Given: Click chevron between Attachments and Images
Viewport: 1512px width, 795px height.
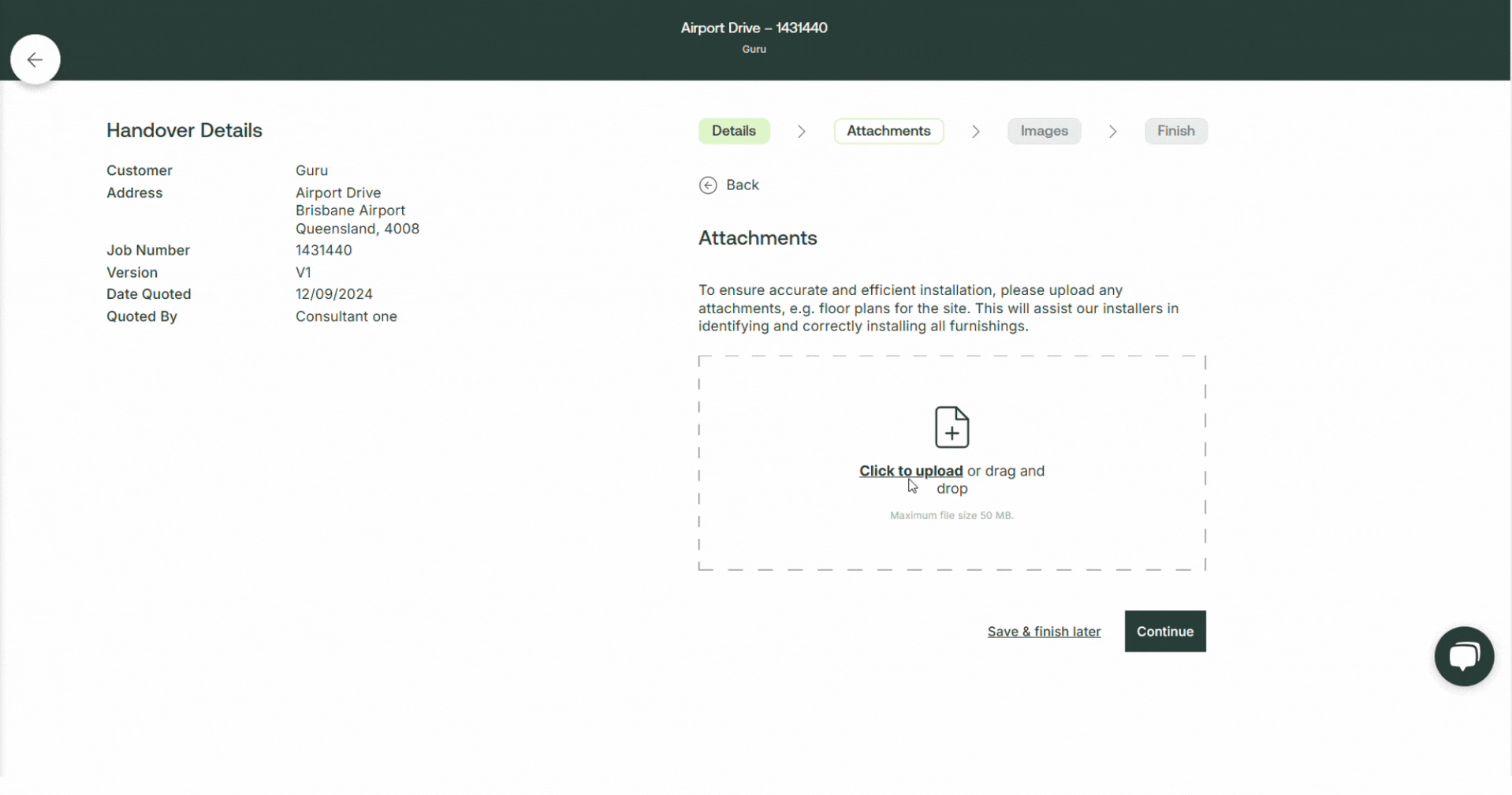Looking at the screenshot, I should tap(975, 132).
